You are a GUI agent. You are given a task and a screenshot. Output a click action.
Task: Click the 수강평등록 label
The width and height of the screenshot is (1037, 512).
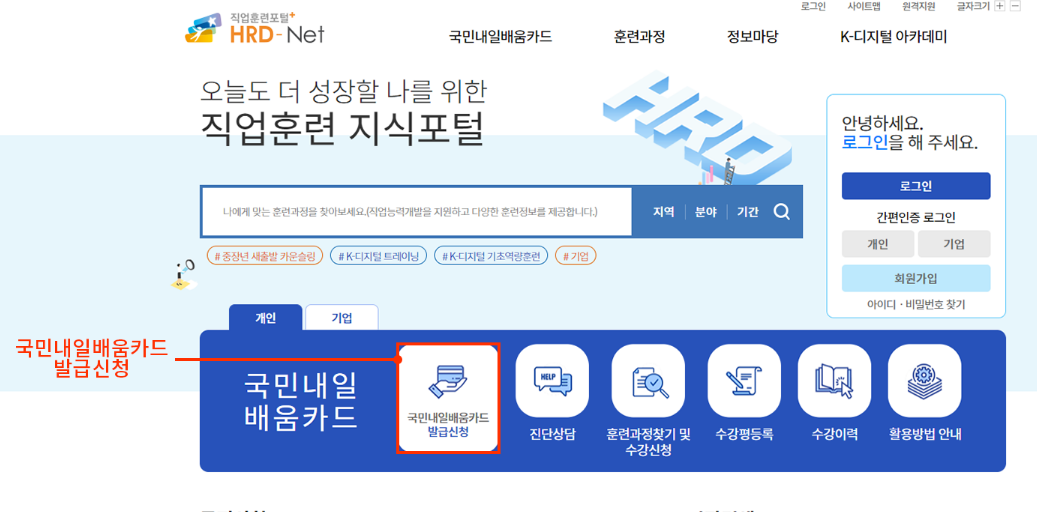[744, 435]
